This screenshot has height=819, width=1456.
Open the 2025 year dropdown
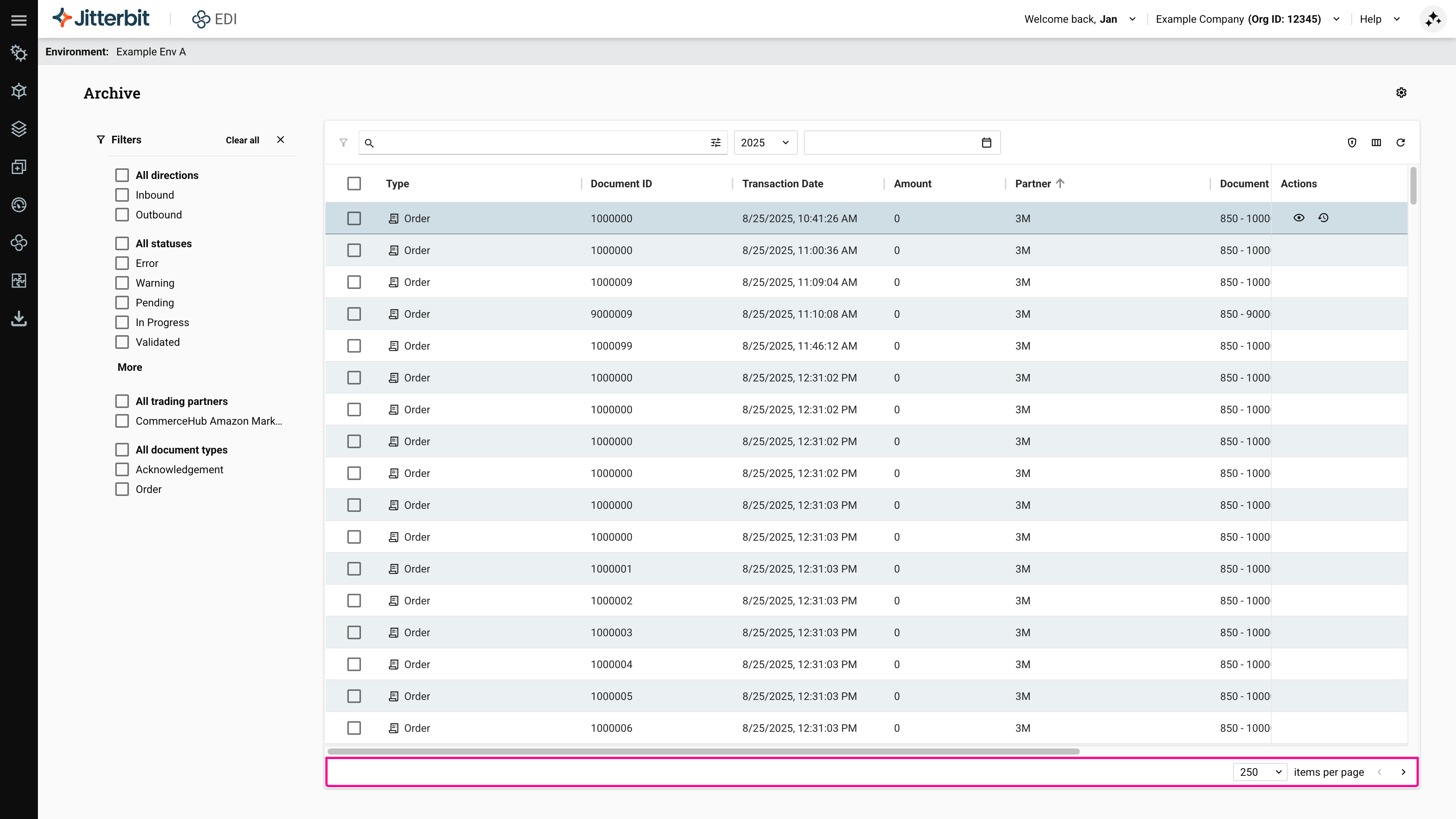[765, 143]
